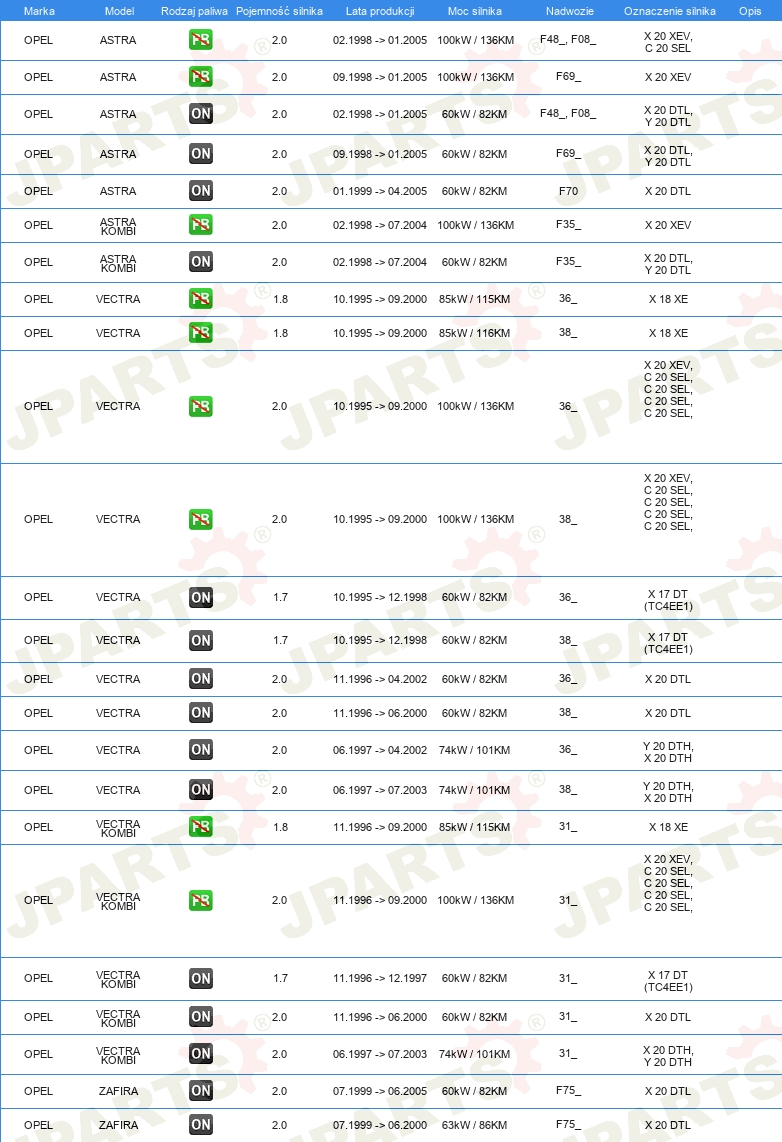Viewport: 782px width, 1142px height.
Task: Click diesel icon in Vectra 06.1997 -> 04.2002 row
Action: [200, 749]
